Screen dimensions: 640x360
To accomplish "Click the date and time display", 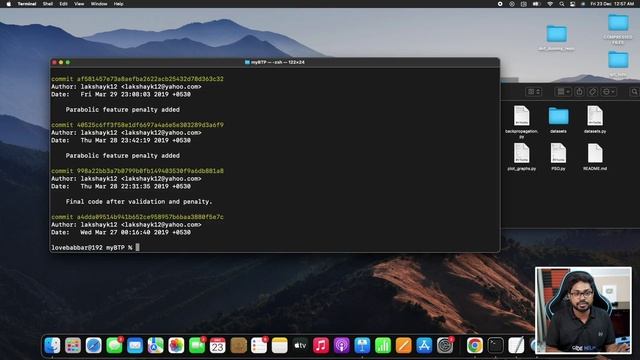I will [612, 4].
